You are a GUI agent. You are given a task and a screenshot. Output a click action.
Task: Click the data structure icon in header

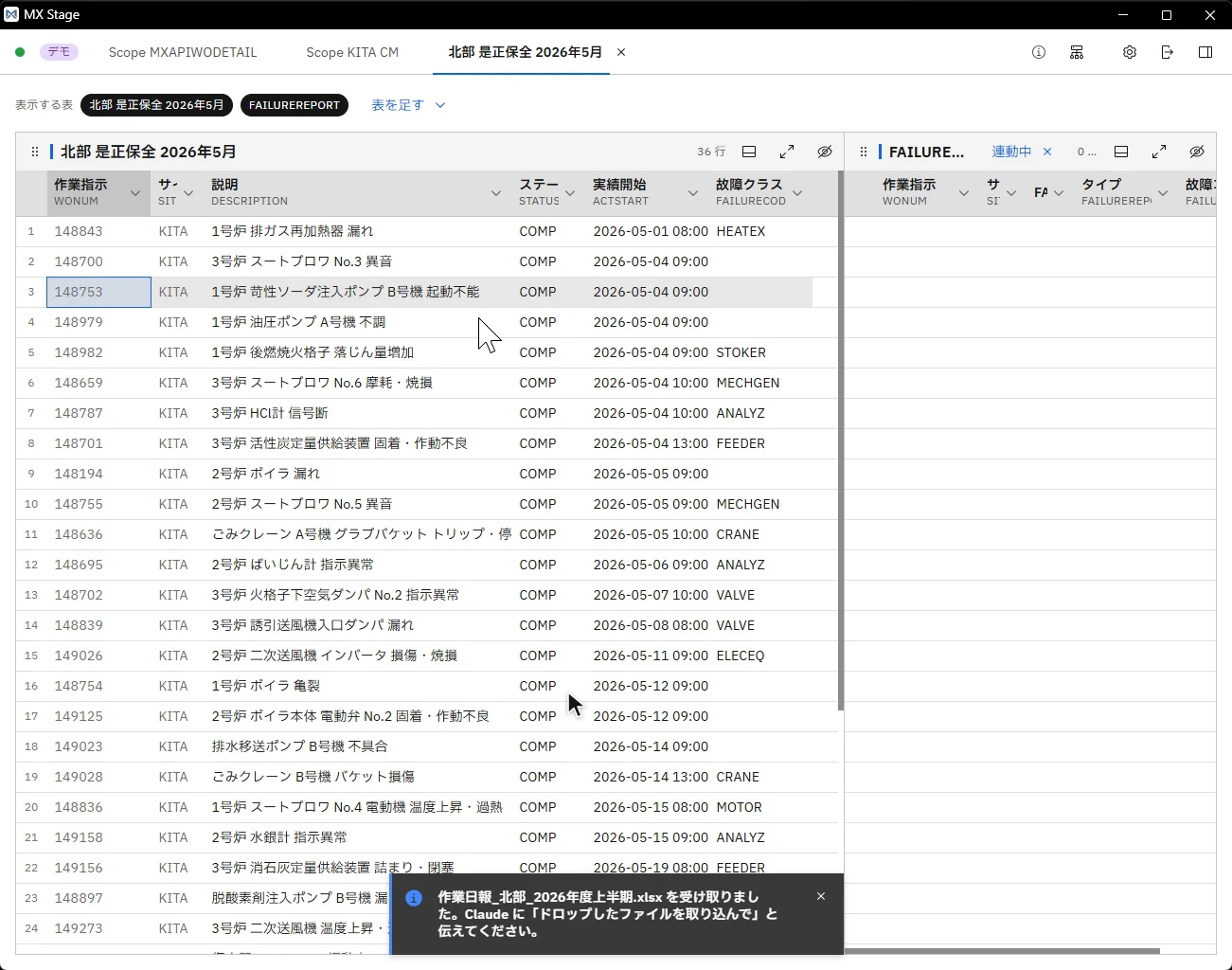pyautogui.click(x=1077, y=52)
